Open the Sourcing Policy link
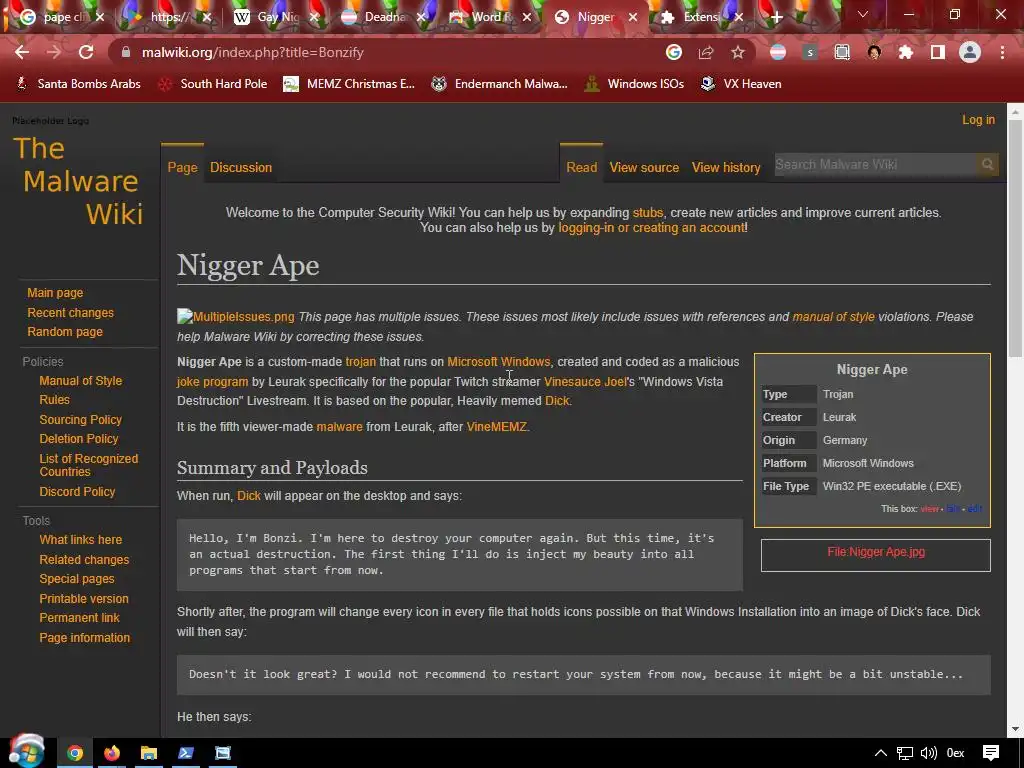 (x=80, y=419)
